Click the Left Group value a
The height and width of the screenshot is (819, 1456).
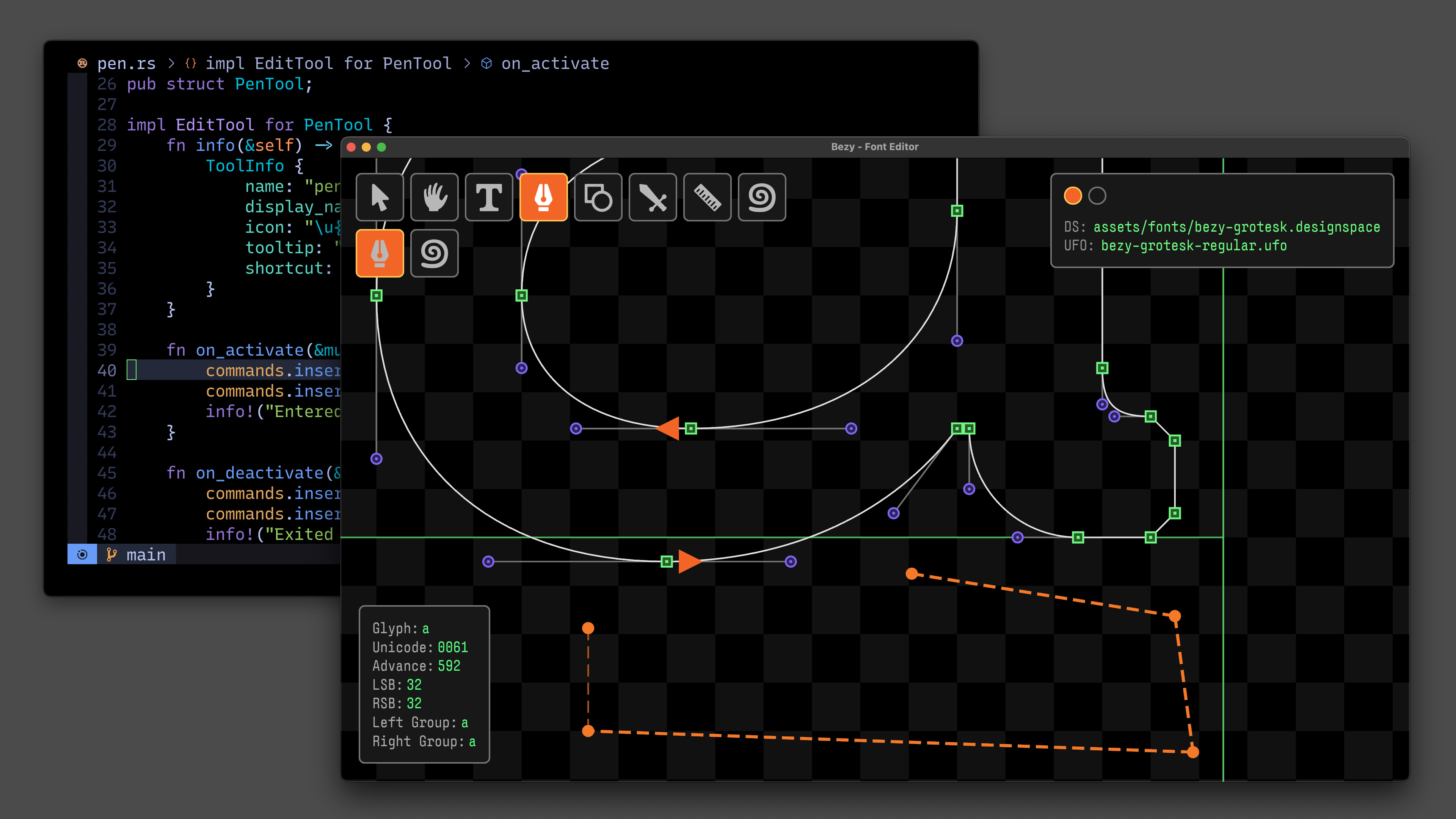pyautogui.click(x=464, y=722)
